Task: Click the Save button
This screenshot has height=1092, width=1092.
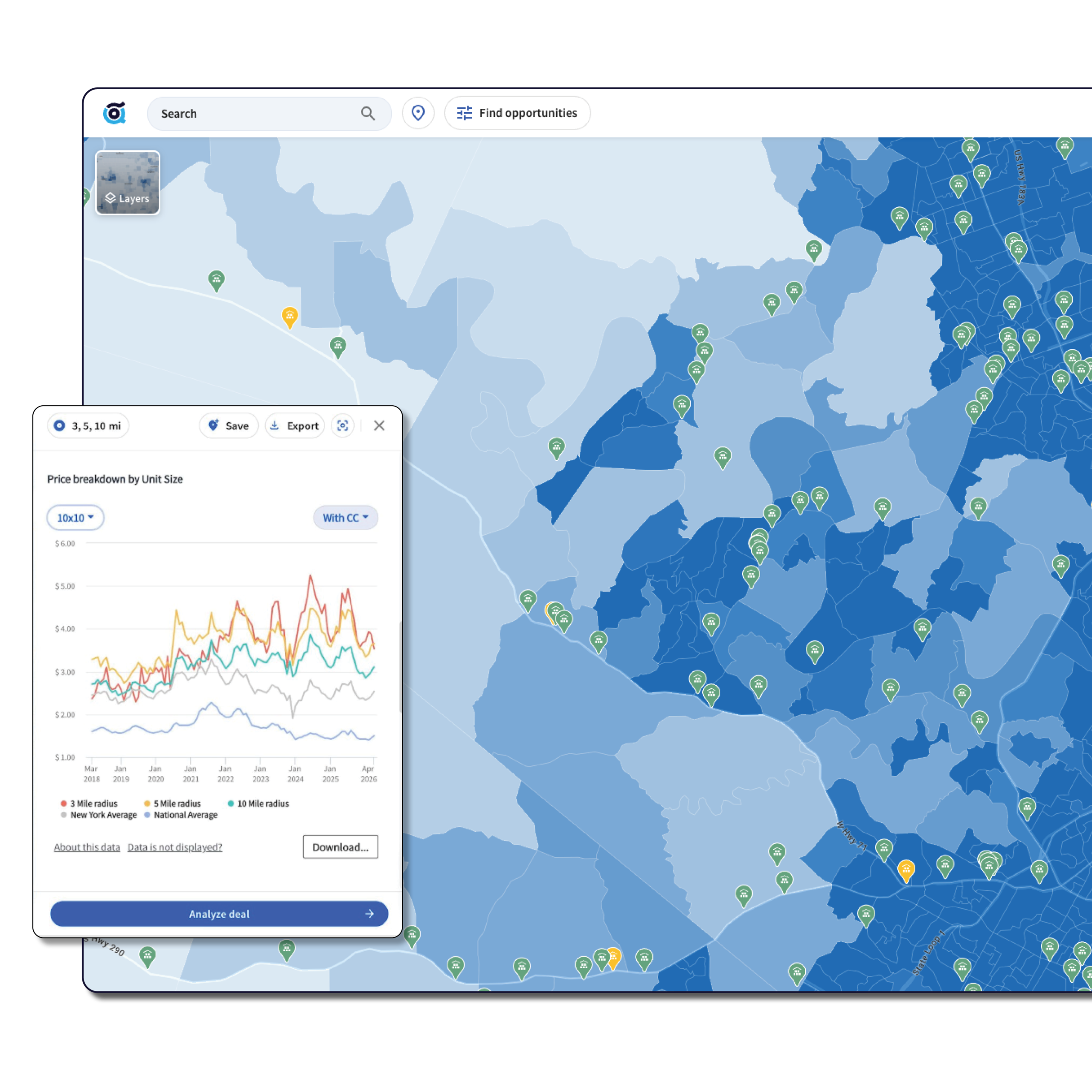Action: (x=229, y=426)
